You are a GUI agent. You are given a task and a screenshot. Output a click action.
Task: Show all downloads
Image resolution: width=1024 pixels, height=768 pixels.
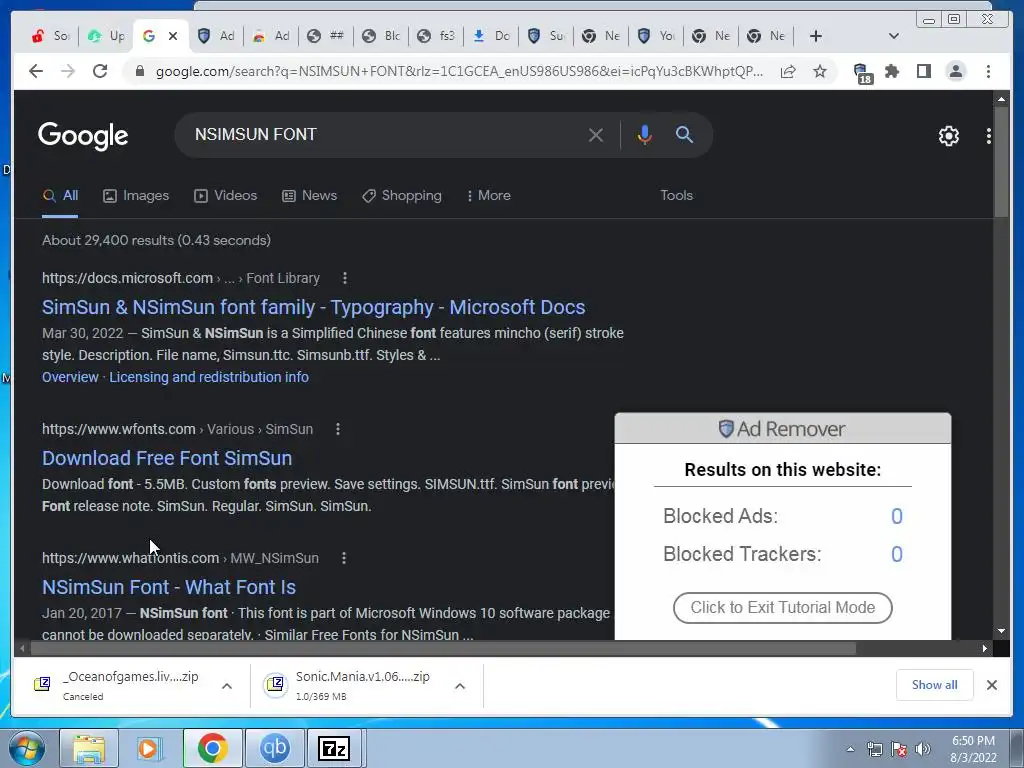coord(935,684)
